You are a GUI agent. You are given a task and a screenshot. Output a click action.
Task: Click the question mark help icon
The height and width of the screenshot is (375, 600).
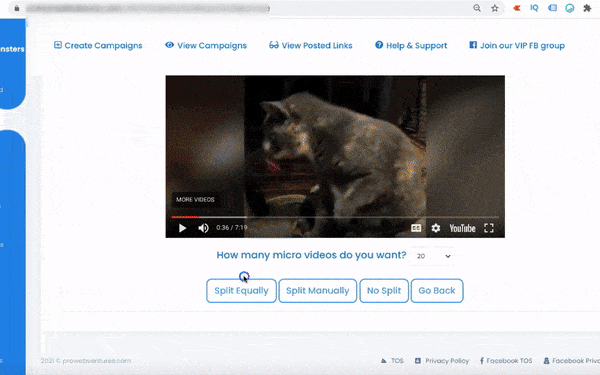[x=379, y=45]
